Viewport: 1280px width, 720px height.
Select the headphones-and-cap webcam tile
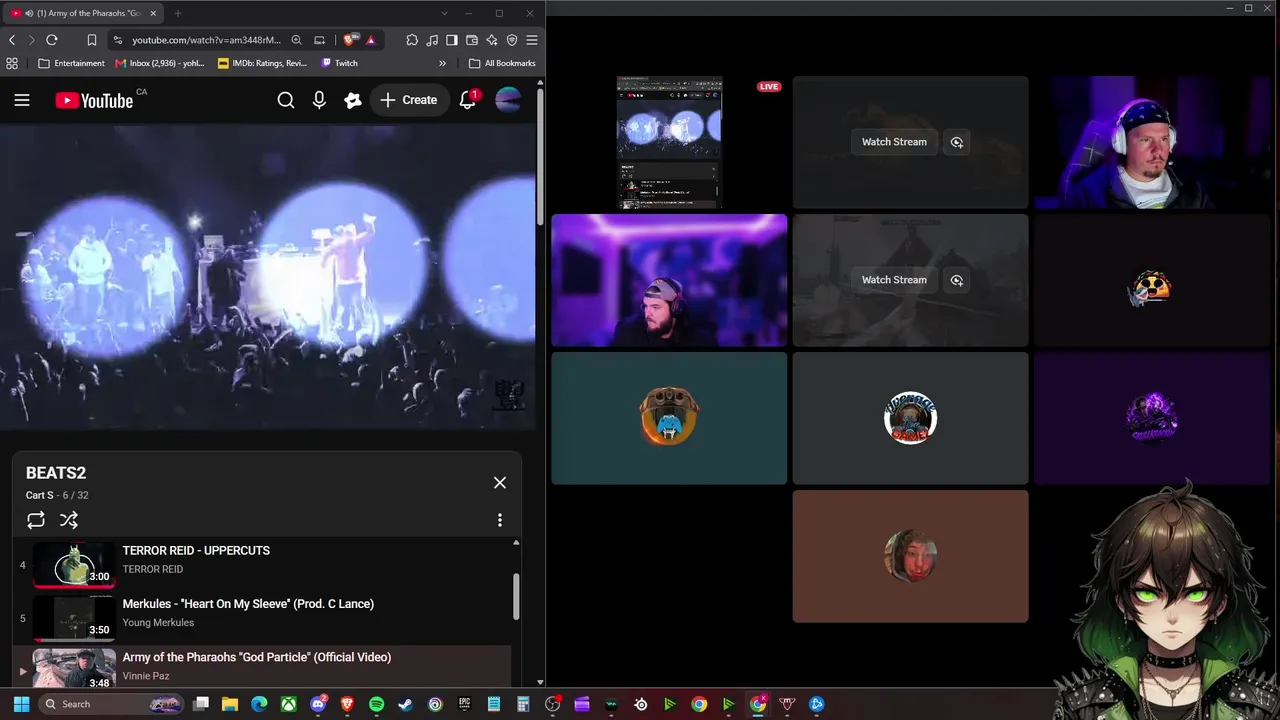click(x=1152, y=142)
